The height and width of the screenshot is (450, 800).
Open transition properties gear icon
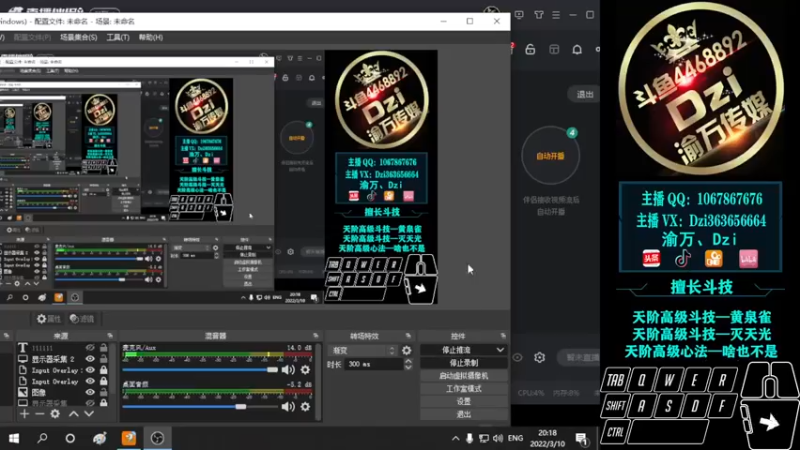(x=407, y=351)
